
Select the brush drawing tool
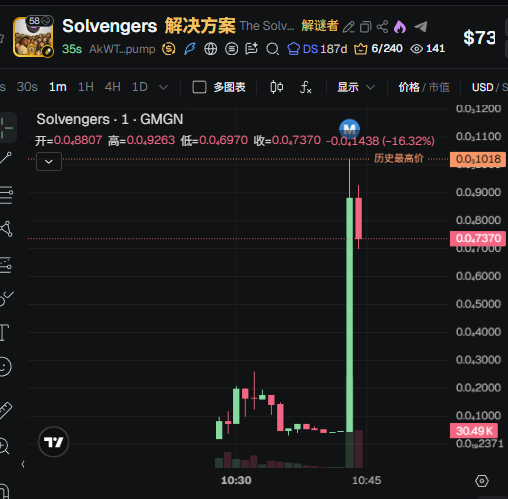[x=7, y=298]
